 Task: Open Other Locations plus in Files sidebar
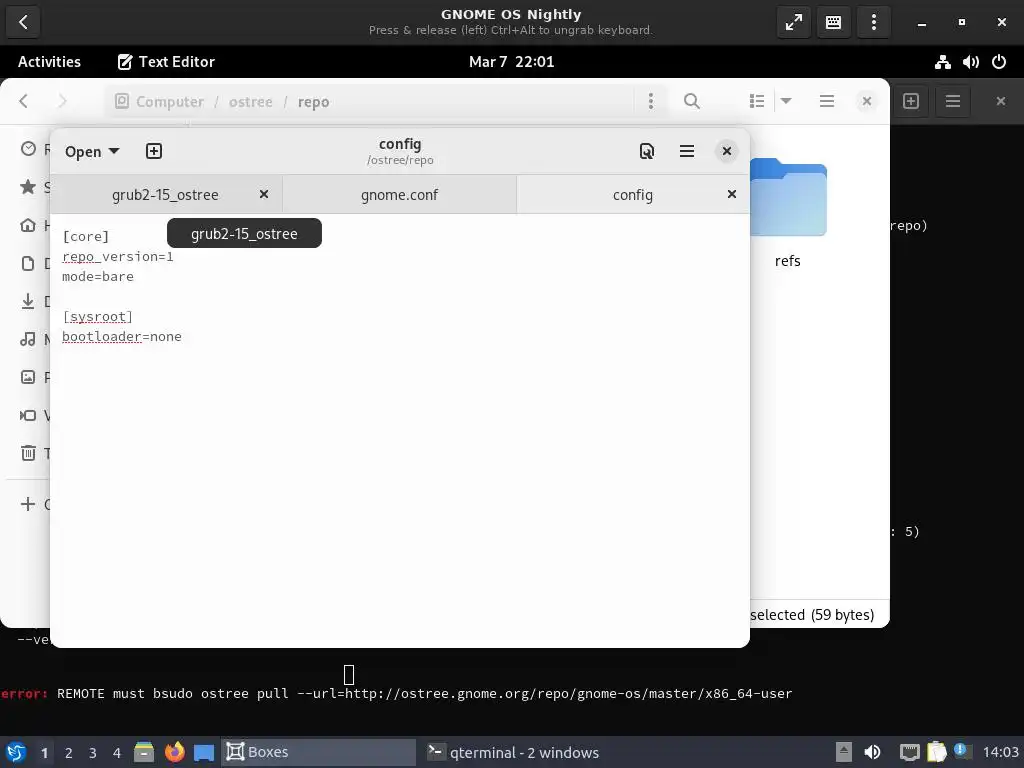click(x=28, y=504)
